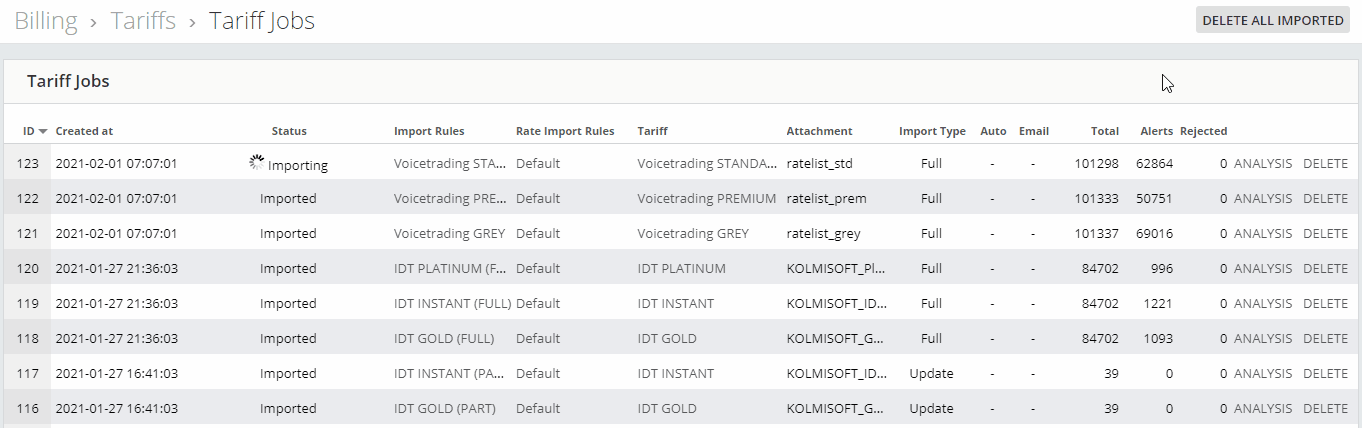This screenshot has width=1362, height=428.
Task: Go to Tariffs breadcrumb
Action: 143,20
